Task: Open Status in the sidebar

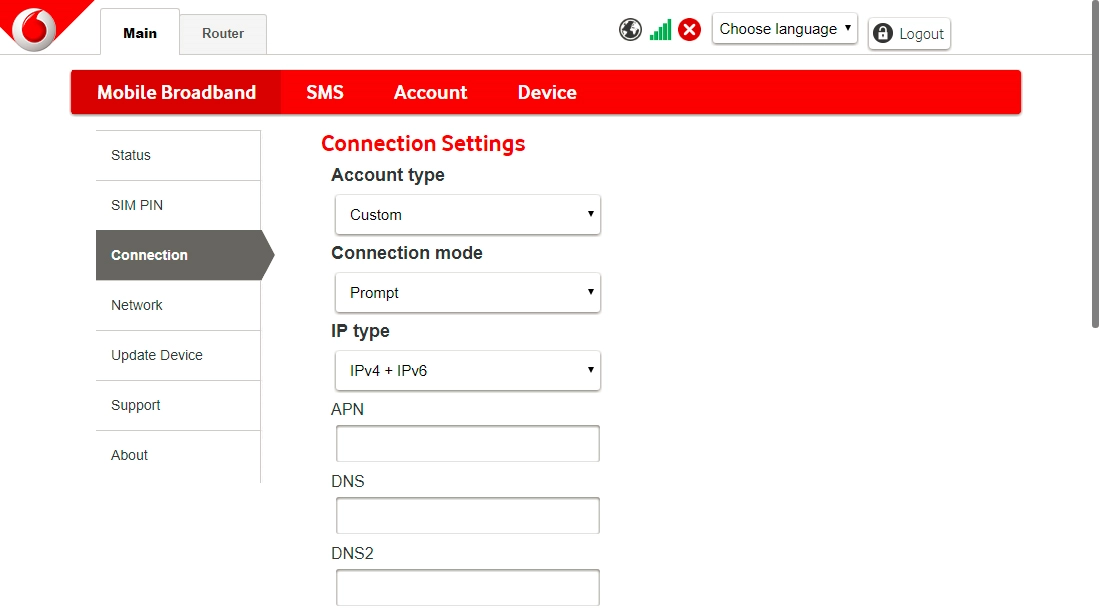Action: point(131,155)
